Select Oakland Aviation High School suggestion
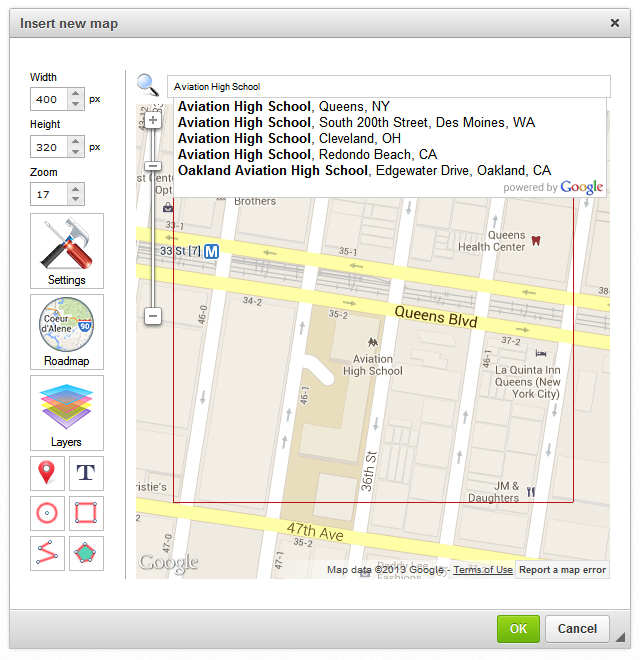Screen dimensions: 640x660 pos(364,170)
